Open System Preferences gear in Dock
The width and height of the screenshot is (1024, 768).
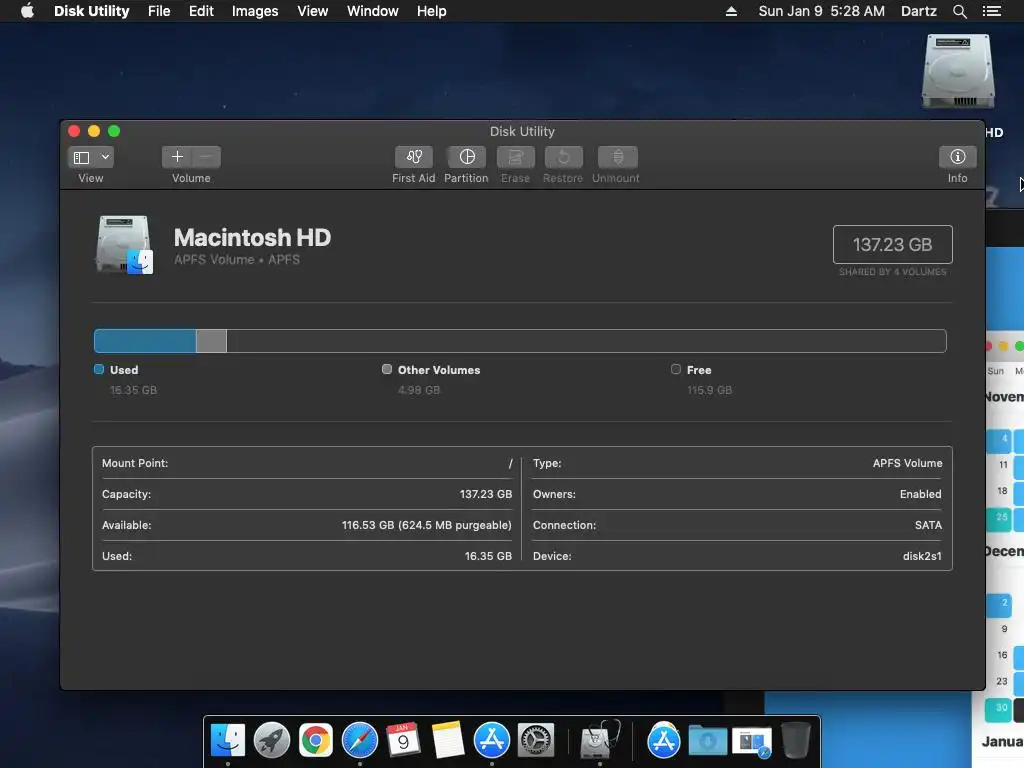pyautogui.click(x=536, y=741)
